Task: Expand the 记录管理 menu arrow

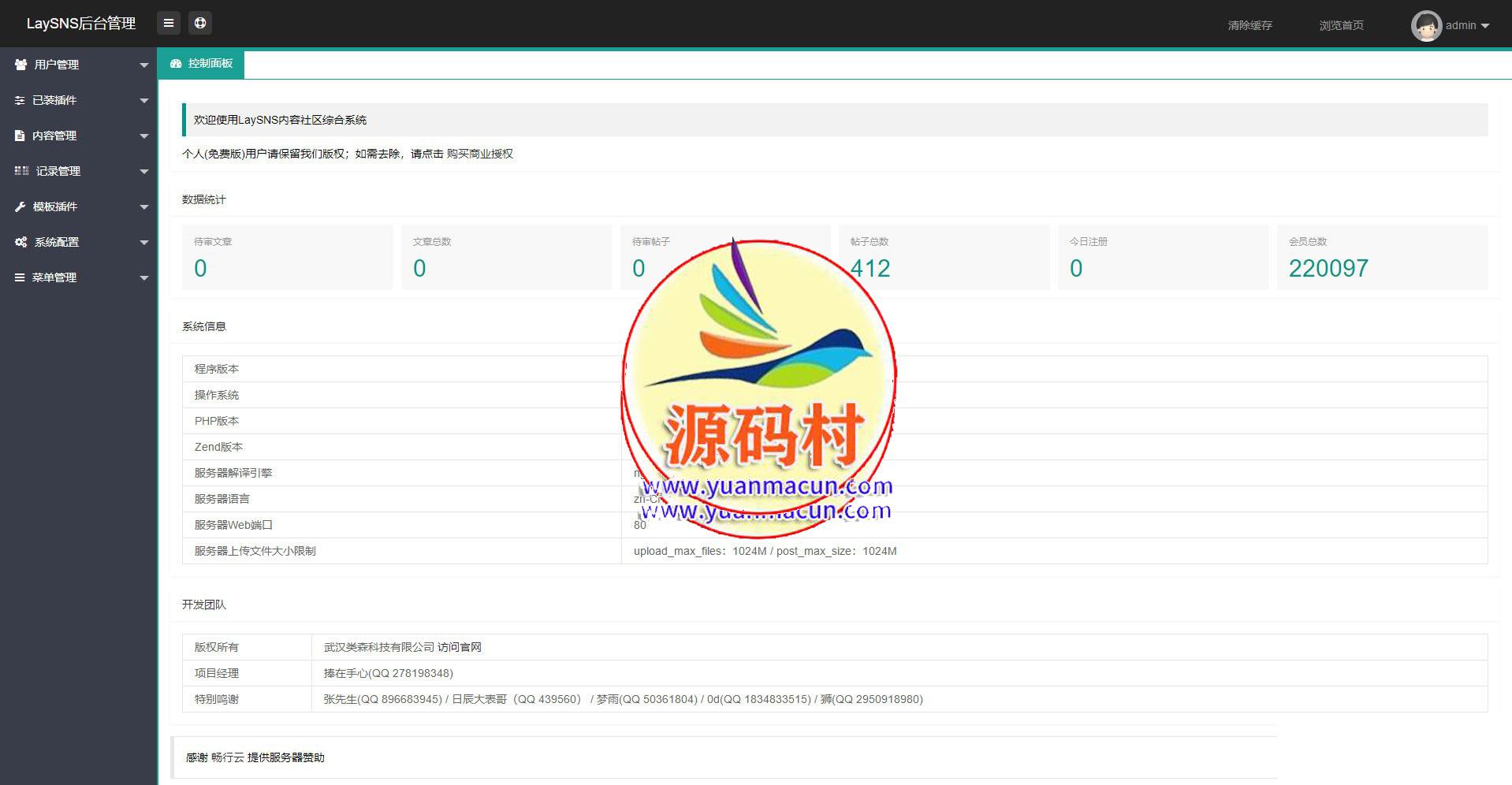Action: (x=143, y=172)
